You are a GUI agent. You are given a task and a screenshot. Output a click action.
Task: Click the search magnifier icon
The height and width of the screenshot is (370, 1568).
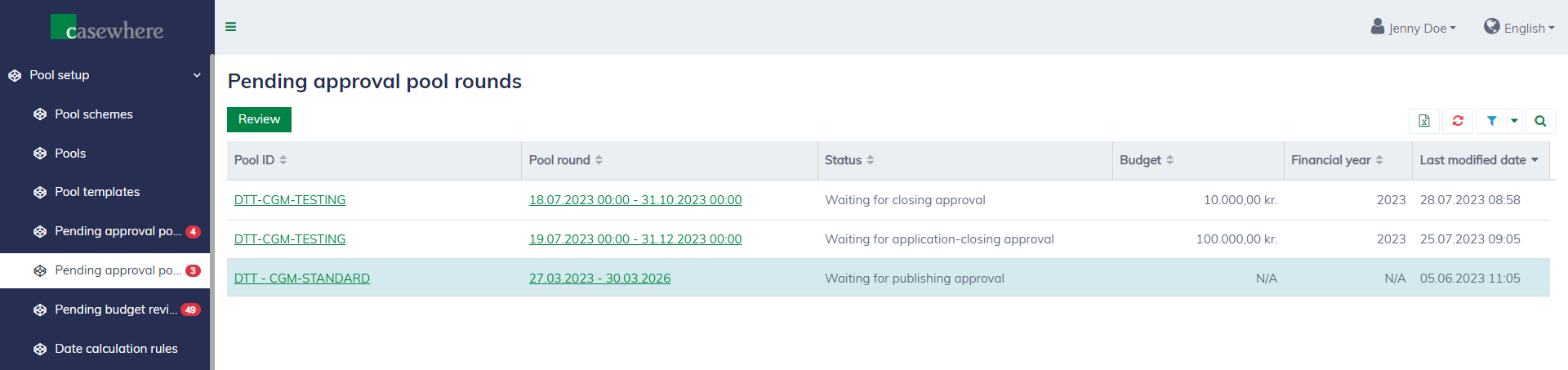point(1540,121)
